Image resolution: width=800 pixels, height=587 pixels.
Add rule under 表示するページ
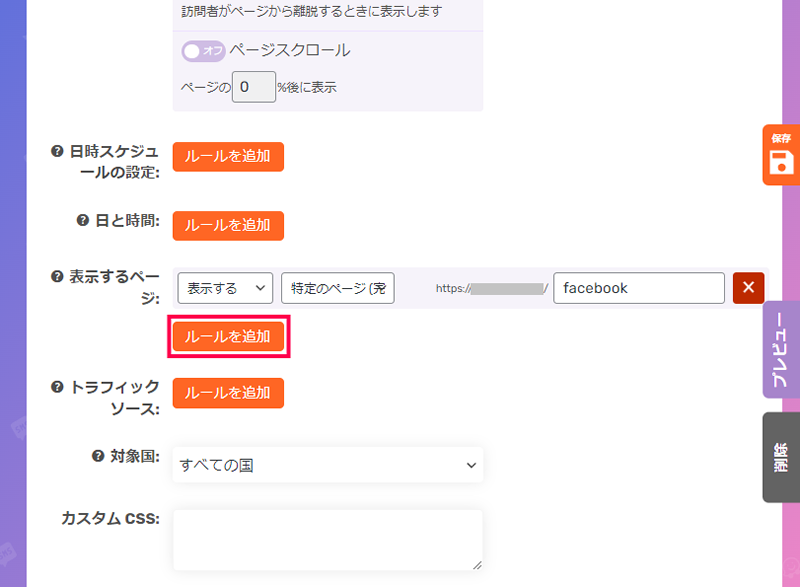click(x=228, y=336)
